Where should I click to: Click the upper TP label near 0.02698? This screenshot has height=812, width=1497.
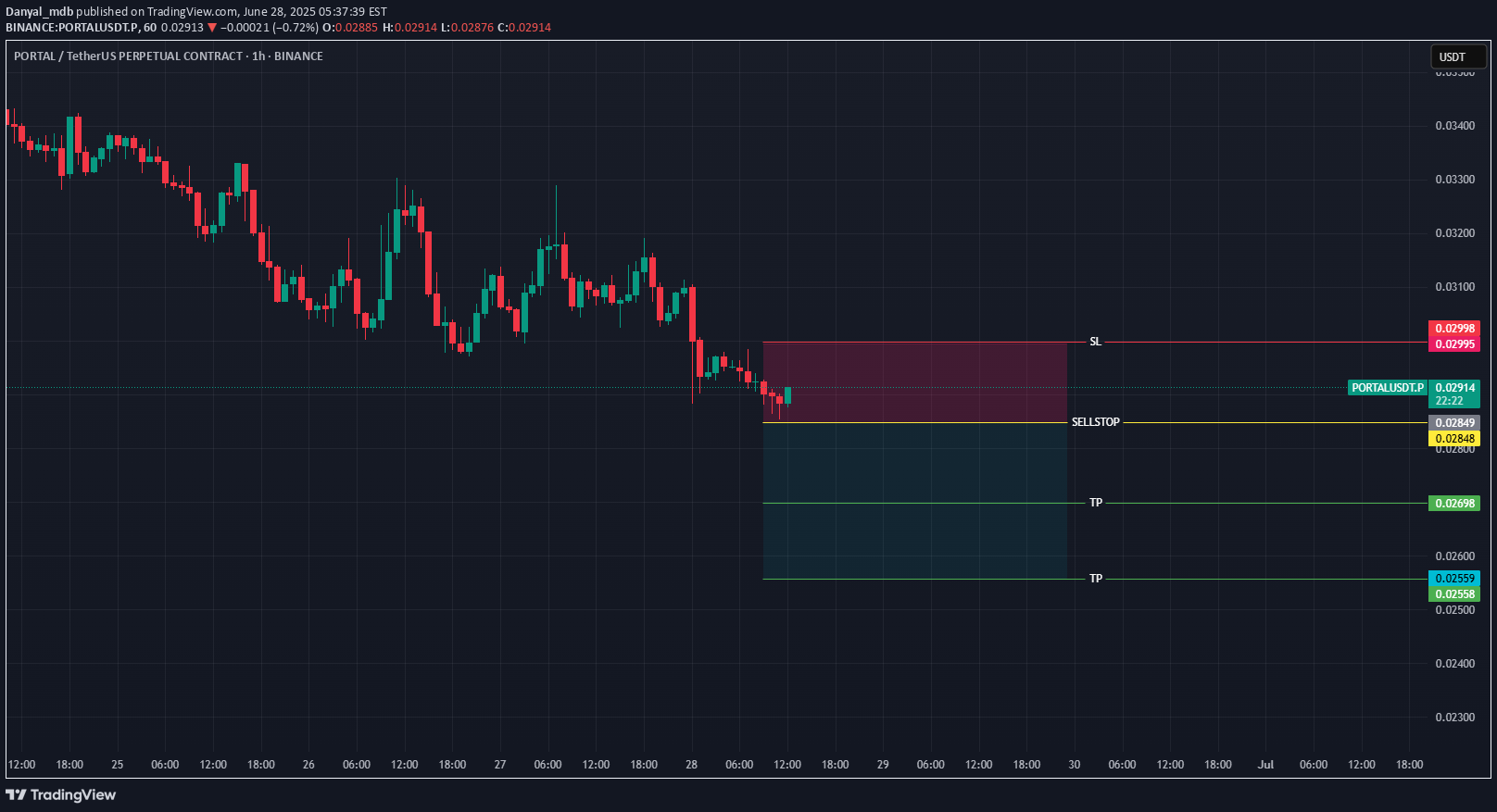1096,503
